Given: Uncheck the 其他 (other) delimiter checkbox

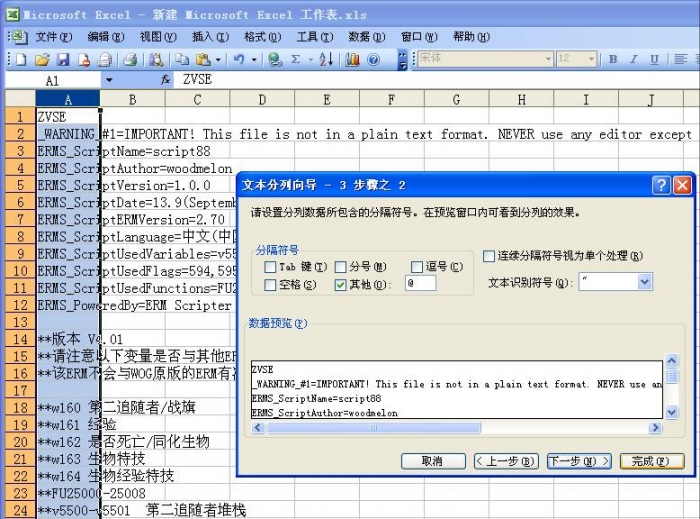Looking at the screenshot, I should [x=340, y=285].
